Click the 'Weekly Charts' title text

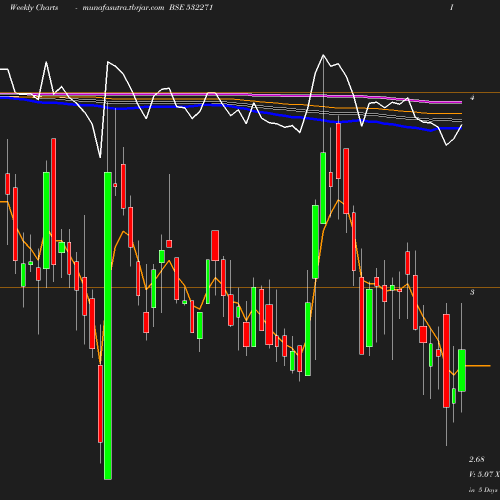34,7
